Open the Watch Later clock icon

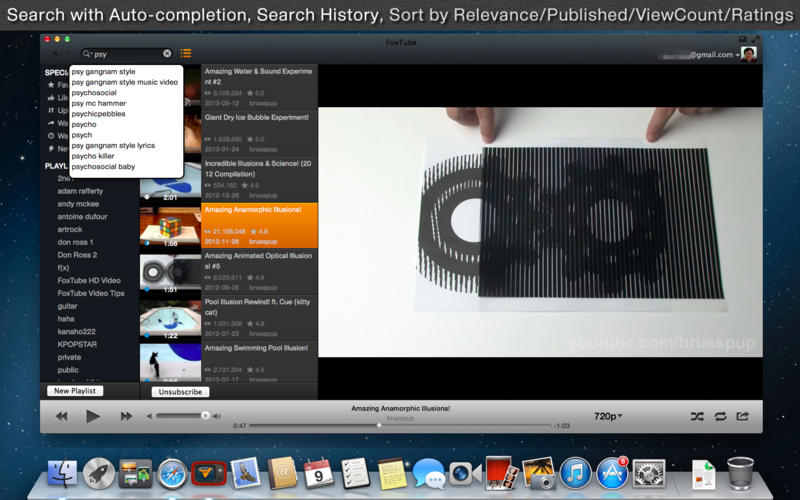[51, 136]
